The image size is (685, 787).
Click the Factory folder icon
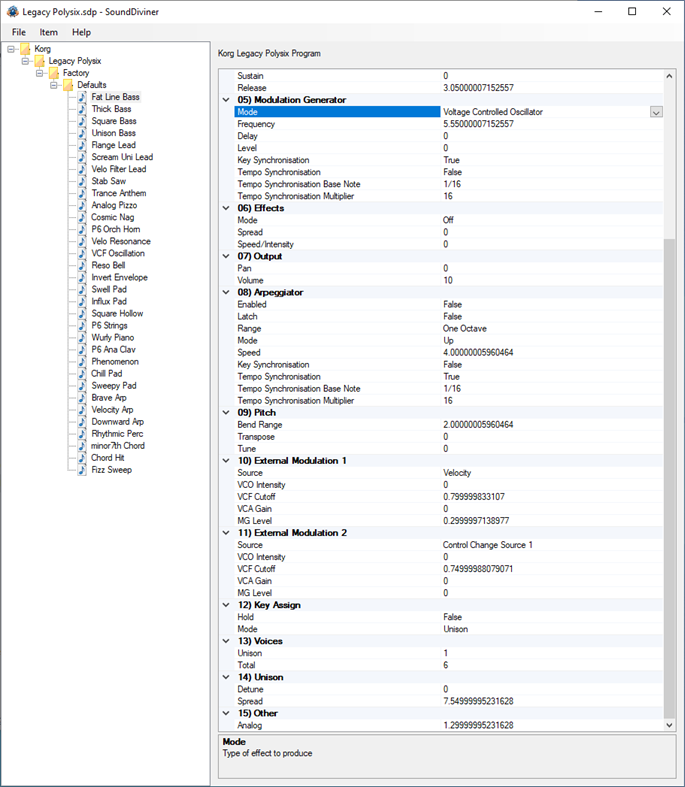coord(54,73)
